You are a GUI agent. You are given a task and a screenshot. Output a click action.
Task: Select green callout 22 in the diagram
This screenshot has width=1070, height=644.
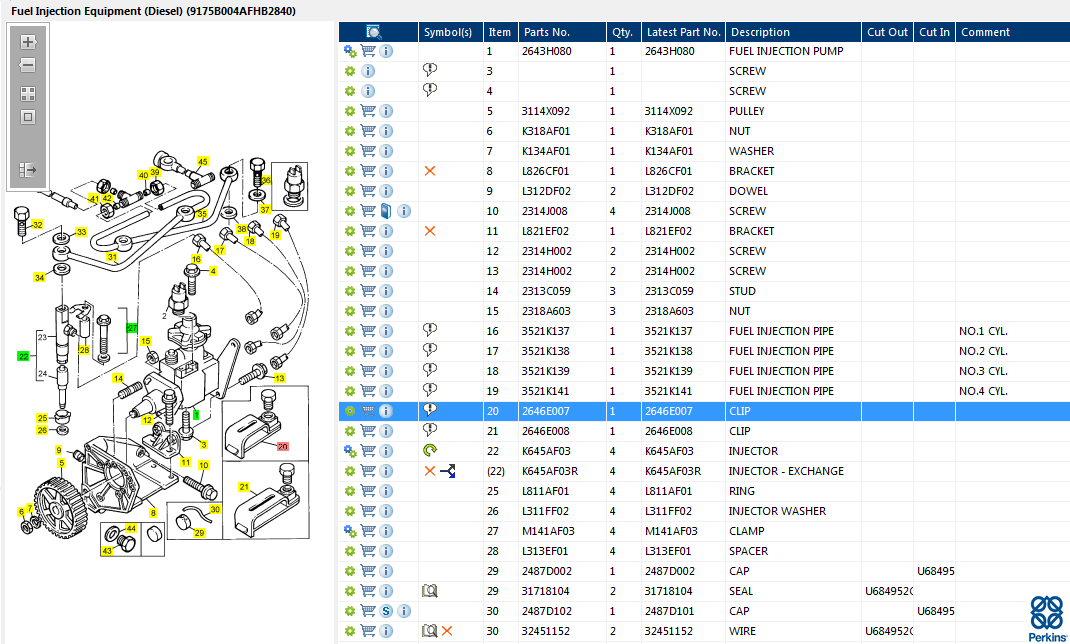click(x=24, y=356)
